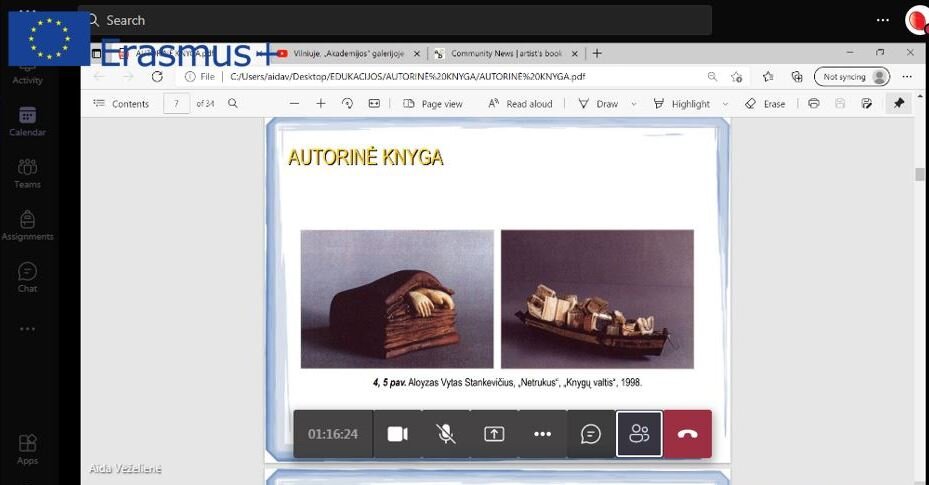
Task: Select the Draw tool
Action: [598, 104]
